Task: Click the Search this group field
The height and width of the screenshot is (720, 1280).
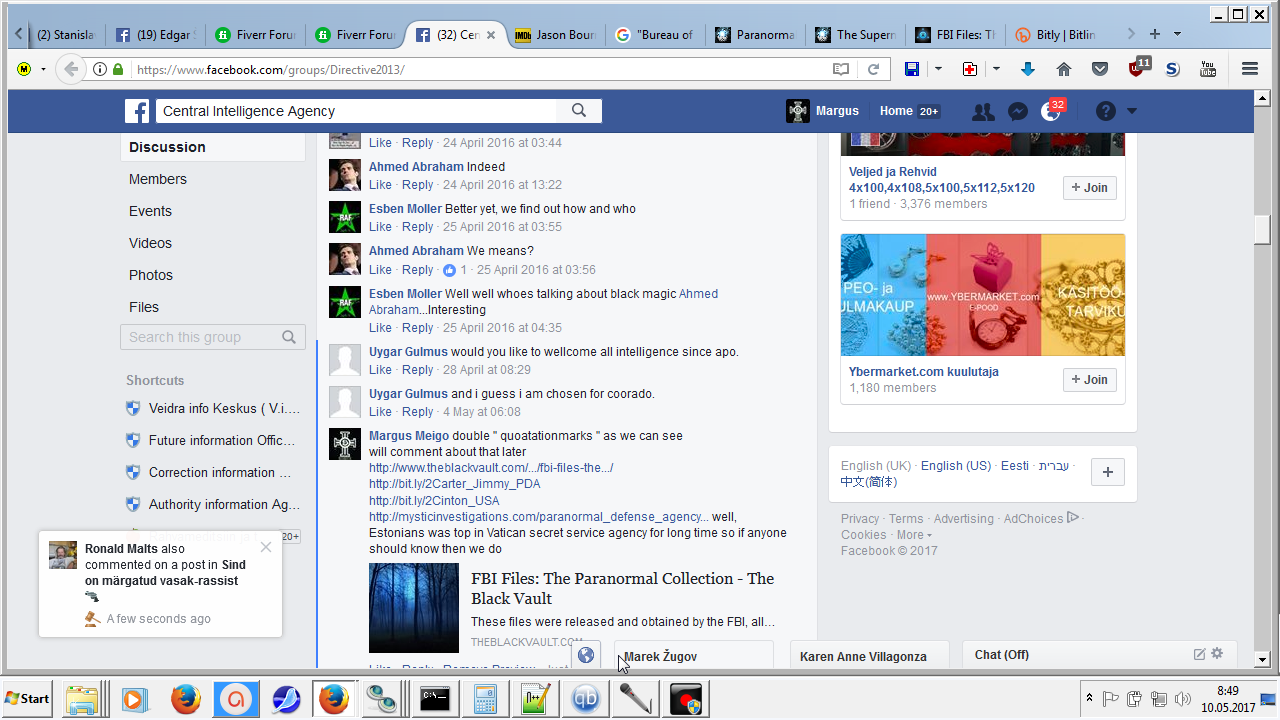Action: [x=213, y=337]
